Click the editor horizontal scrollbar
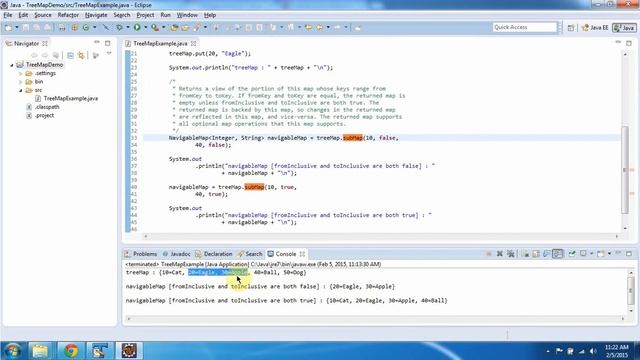 pos(381,236)
